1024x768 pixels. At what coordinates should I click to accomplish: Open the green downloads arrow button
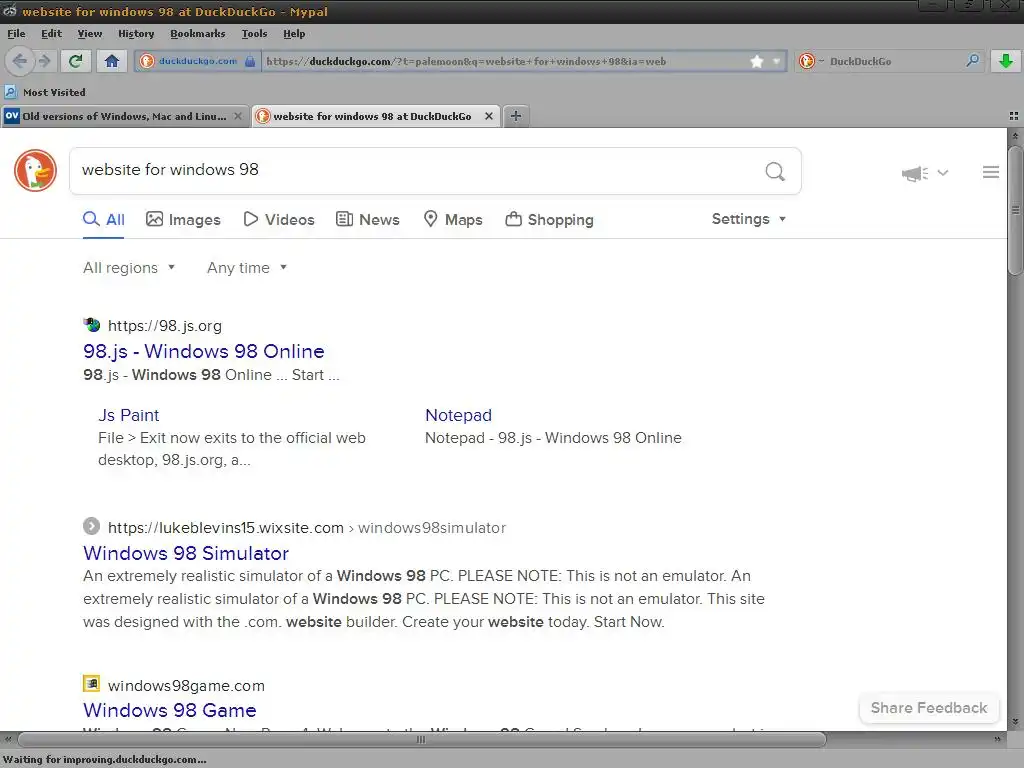[x=1006, y=61]
